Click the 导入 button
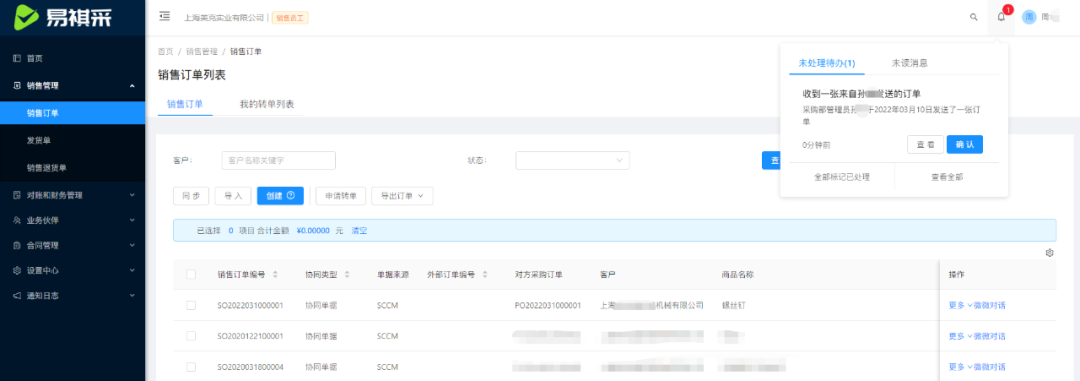1080x381 pixels. pos(233,196)
